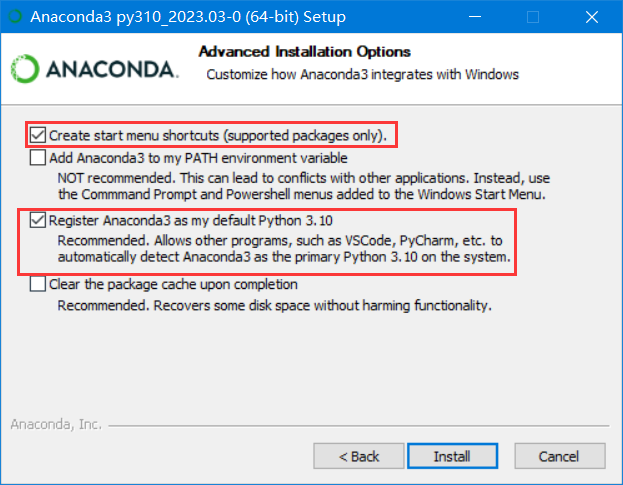
Task: Click the green Anaconda logo in the header
Action: pyautogui.click(x=25, y=69)
